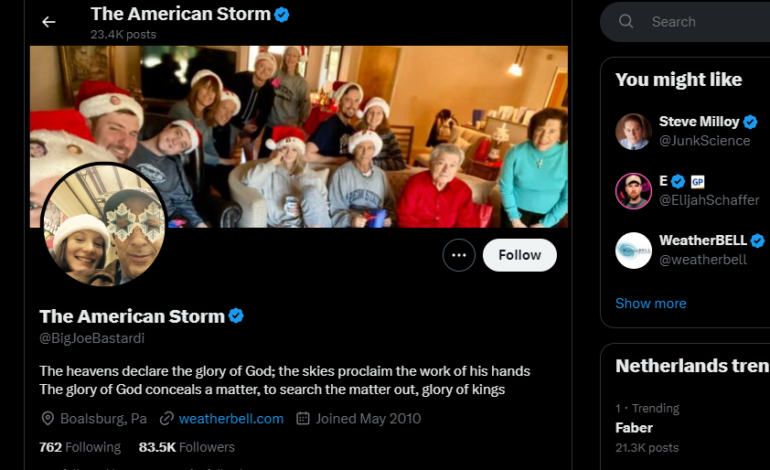Image resolution: width=770 pixels, height=470 pixels.
Task: Open the weatherbell.com website link
Action: click(x=231, y=419)
